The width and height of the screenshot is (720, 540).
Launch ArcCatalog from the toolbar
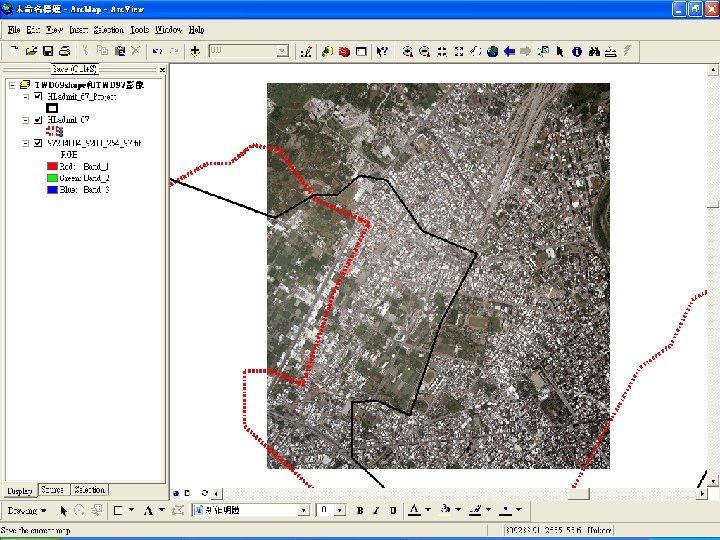pyautogui.click(x=327, y=51)
